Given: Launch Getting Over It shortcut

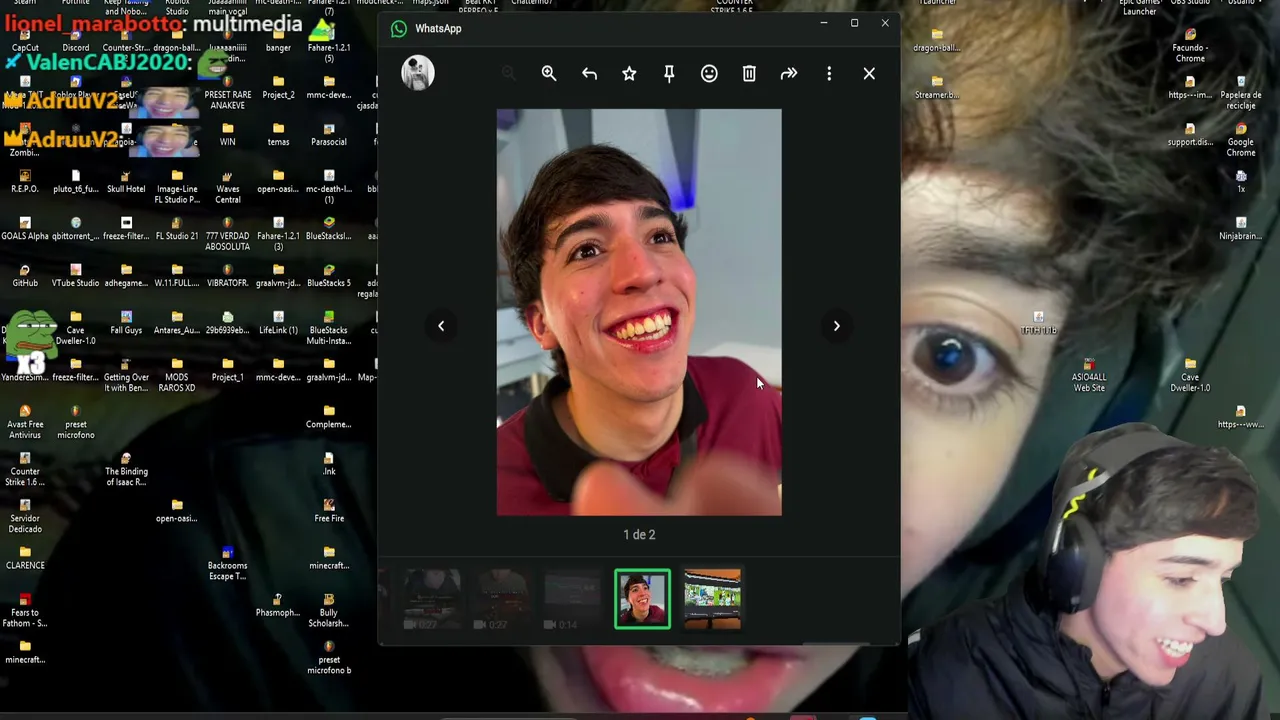Looking at the screenshot, I should pos(126,374).
